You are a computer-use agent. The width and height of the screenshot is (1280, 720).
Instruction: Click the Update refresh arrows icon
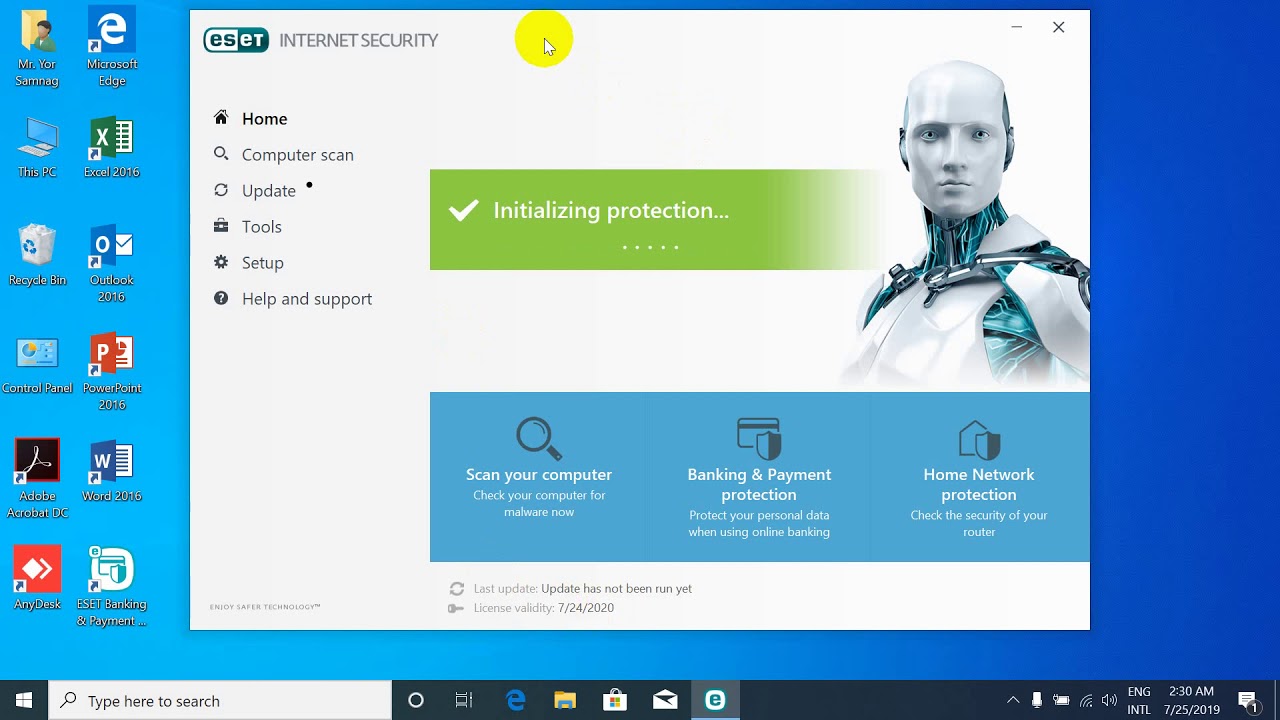[x=221, y=190]
